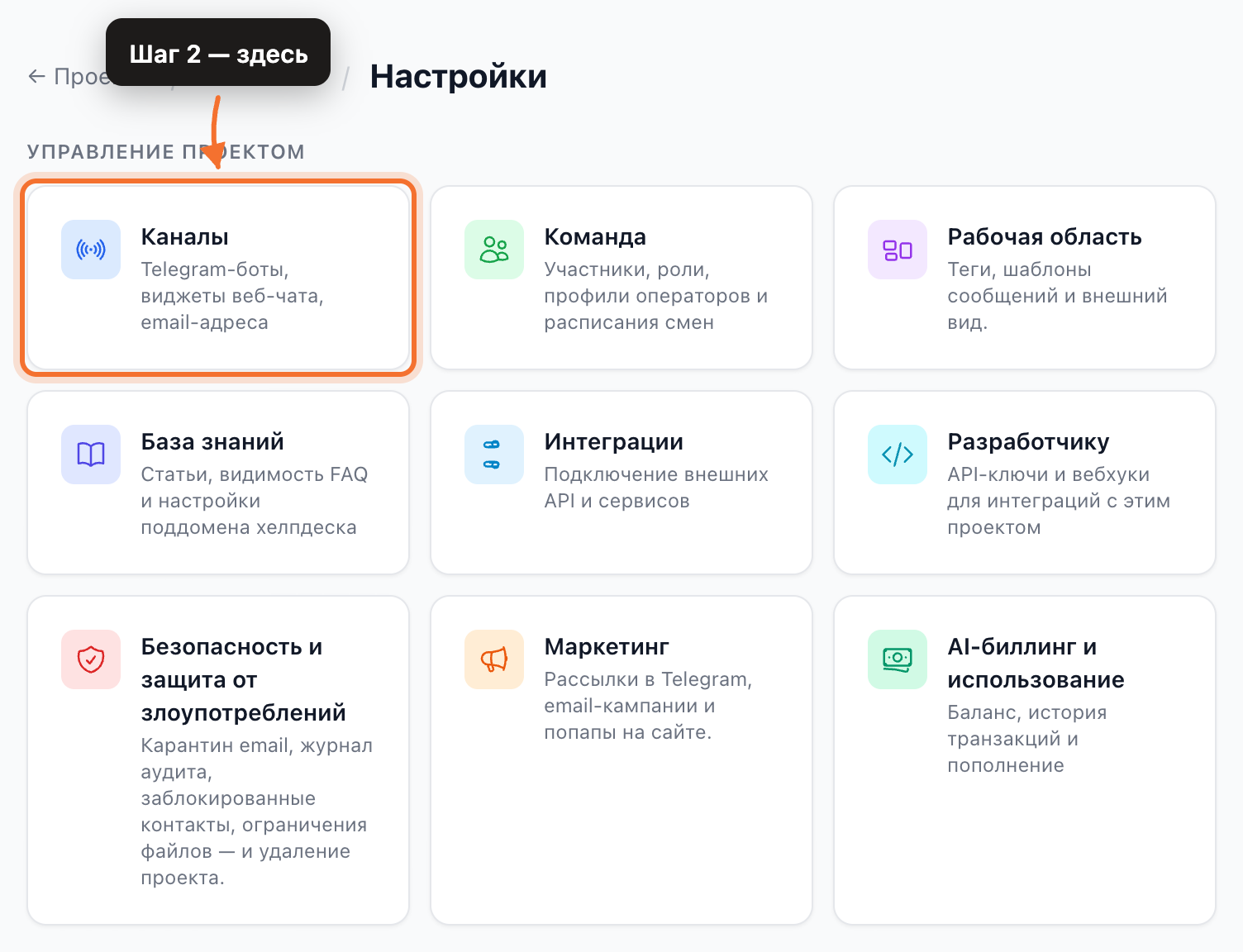Click text 'Баланс, история транзакций и пополнение'
This screenshot has width=1243, height=952.
[1026, 739]
